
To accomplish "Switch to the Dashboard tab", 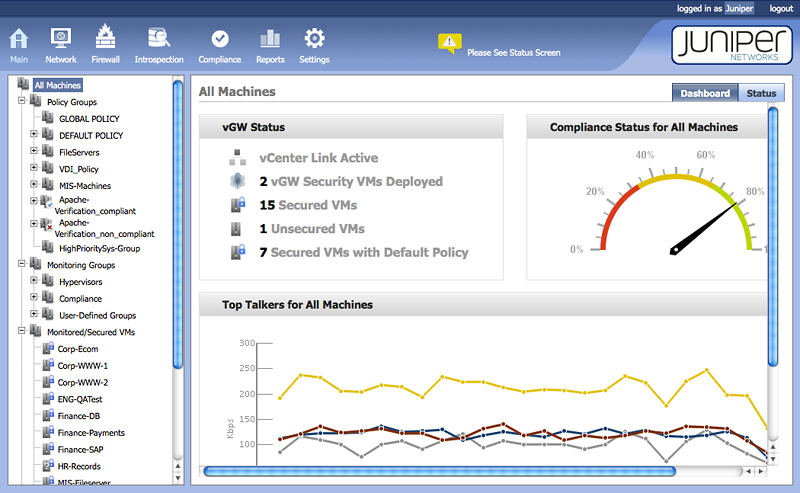I will (x=705, y=93).
